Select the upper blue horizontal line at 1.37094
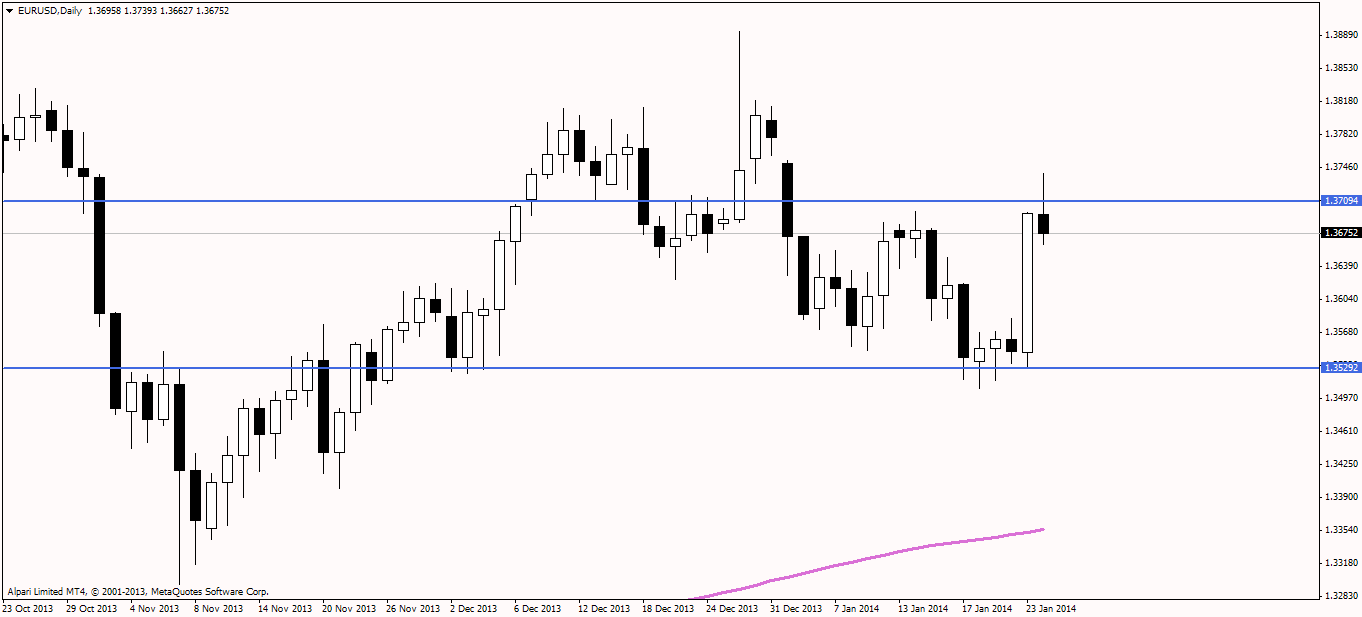The height and width of the screenshot is (617, 1362). [x=660, y=201]
